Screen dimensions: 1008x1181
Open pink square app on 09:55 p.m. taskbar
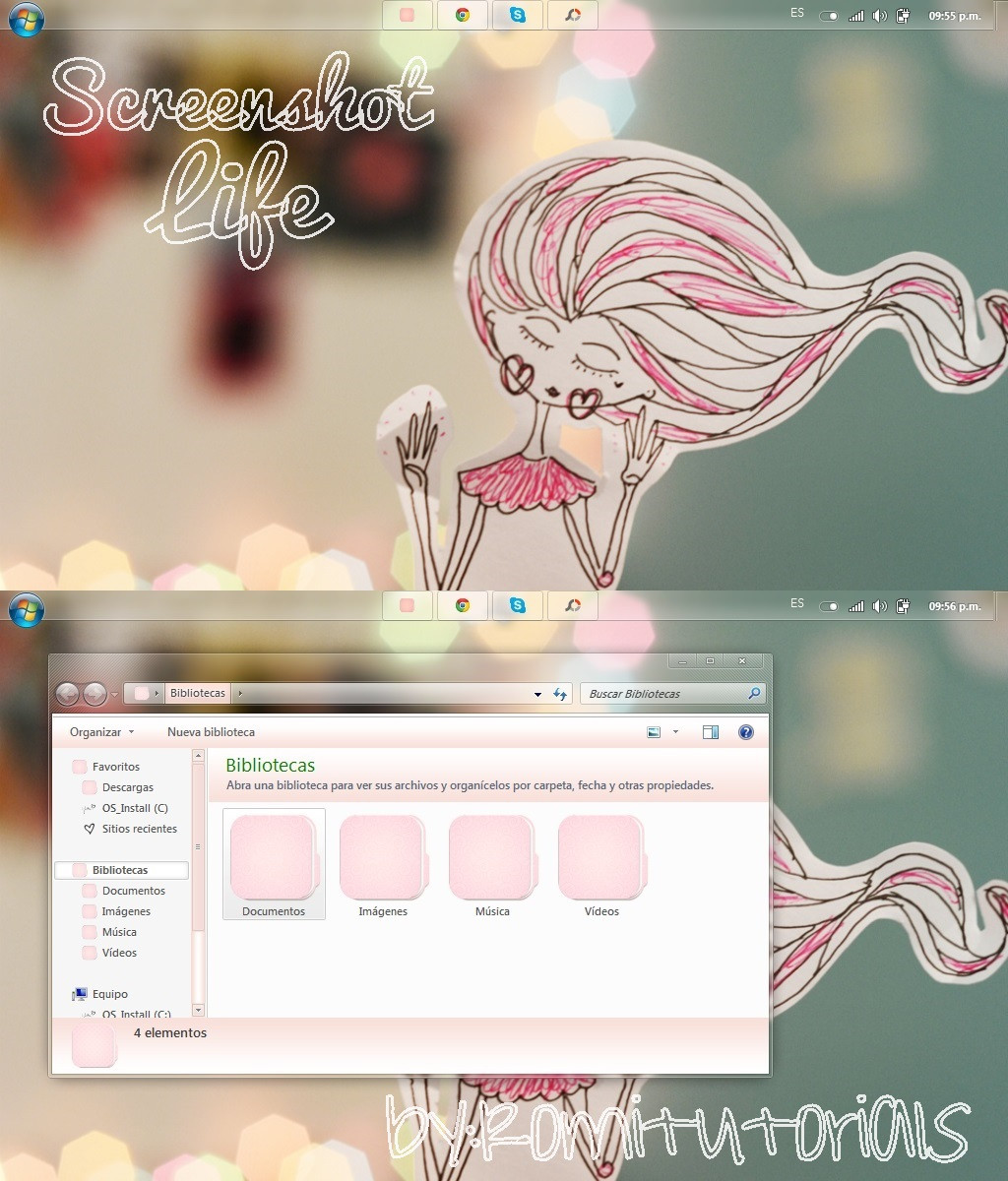click(x=408, y=15)
